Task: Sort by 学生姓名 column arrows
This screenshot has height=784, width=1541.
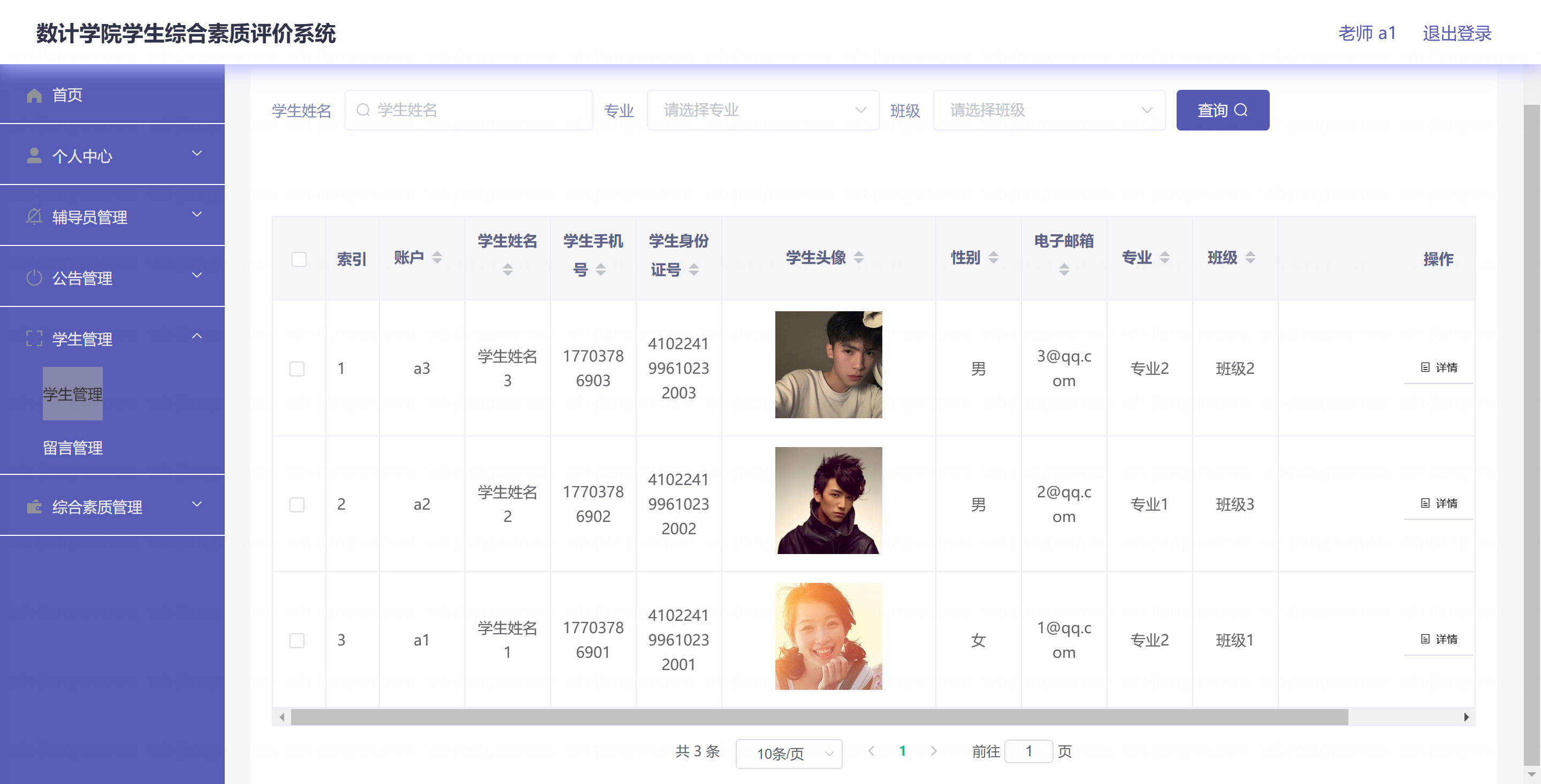Action: point(507,270)
